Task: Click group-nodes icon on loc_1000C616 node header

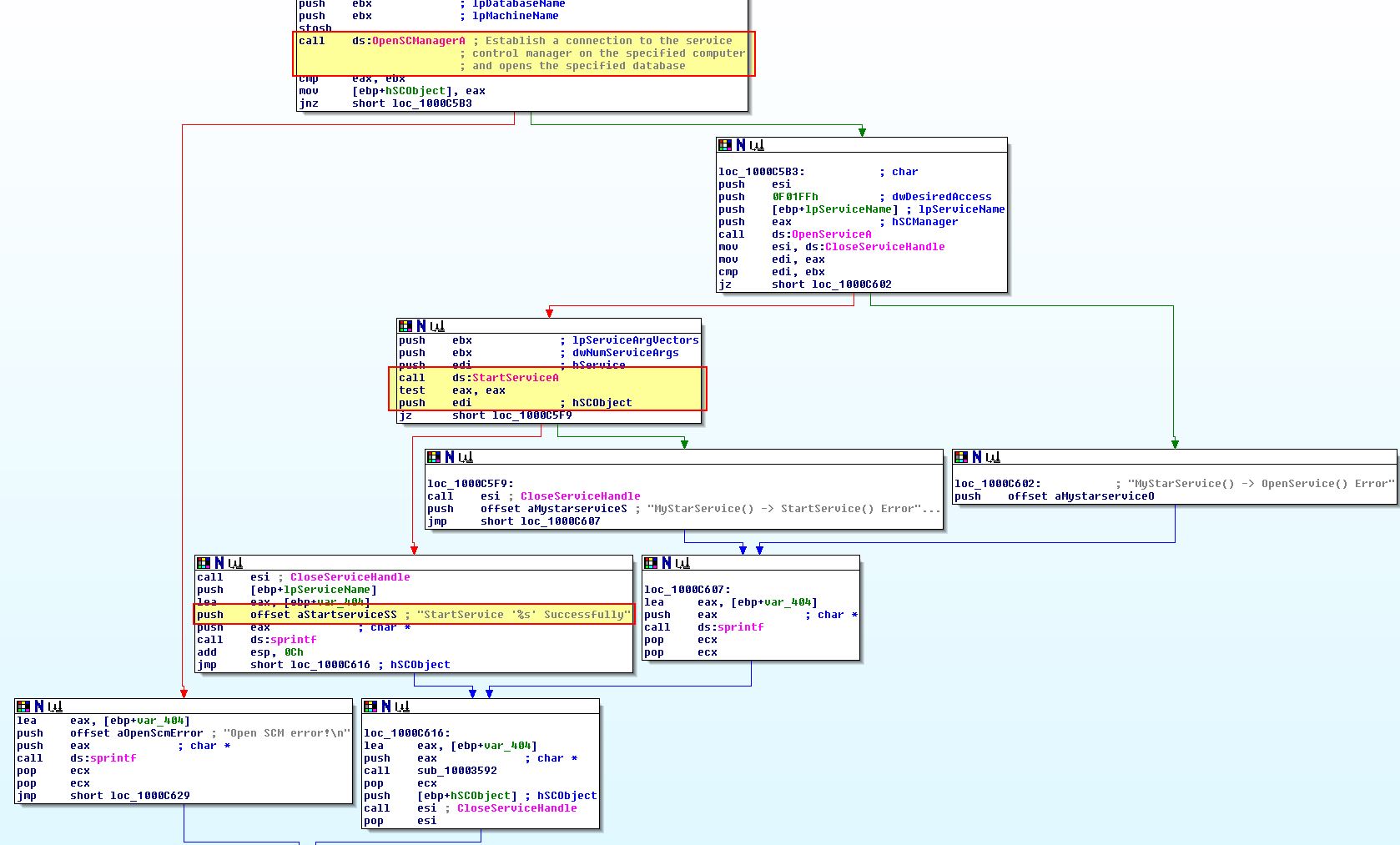Action: point(402,707)
